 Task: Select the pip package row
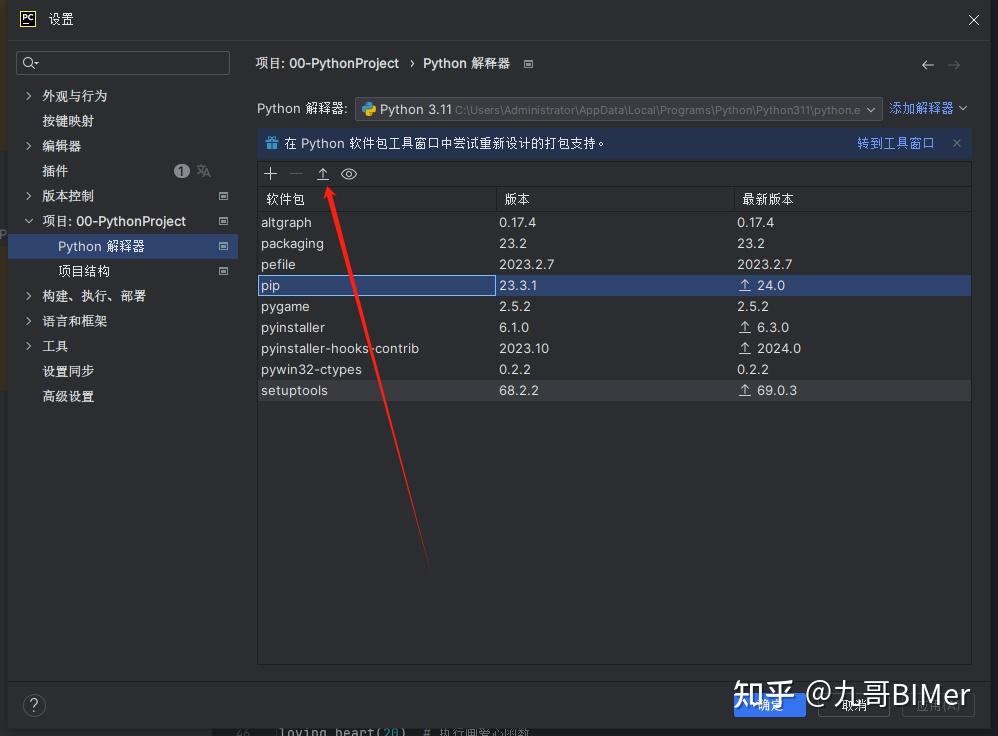pyautogui.click(x=614, y=285)
